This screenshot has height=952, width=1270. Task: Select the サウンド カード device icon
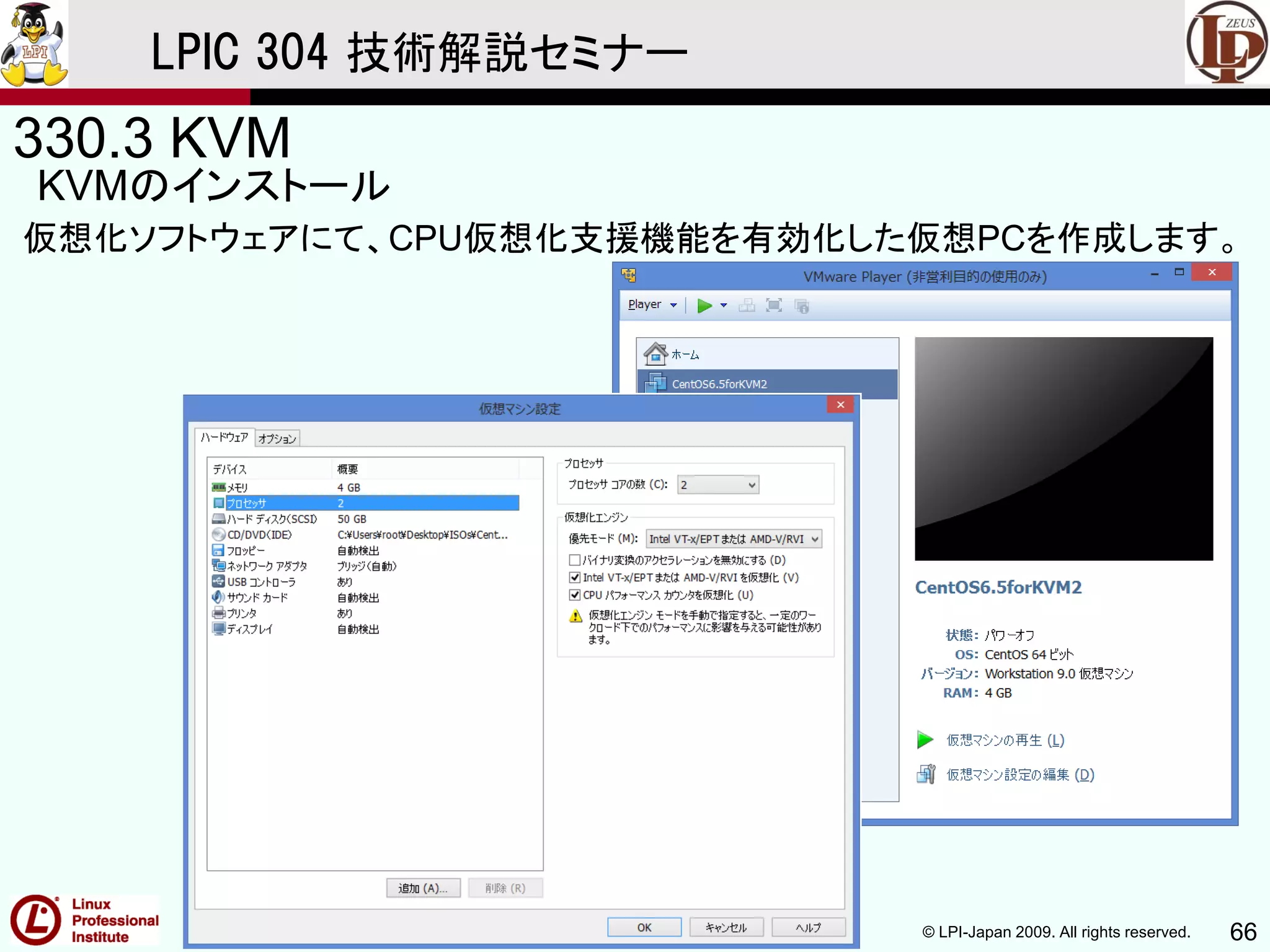[218, 597]
